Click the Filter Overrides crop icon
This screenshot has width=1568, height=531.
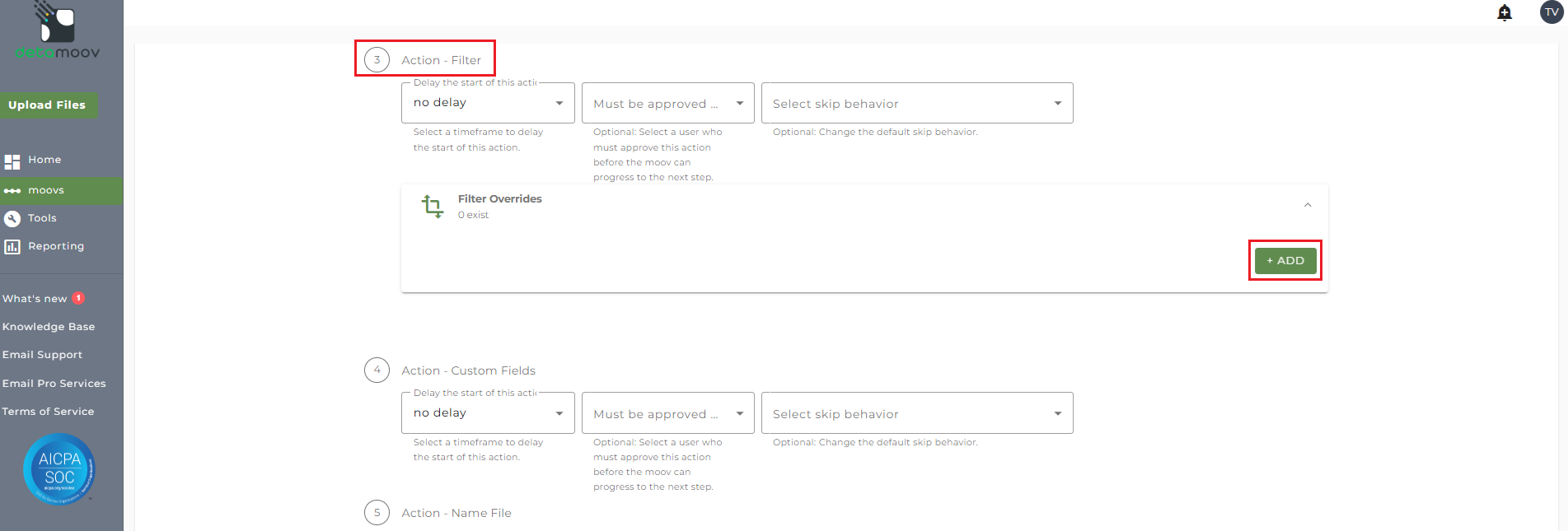pyautogui.click(x=433, y=206)
